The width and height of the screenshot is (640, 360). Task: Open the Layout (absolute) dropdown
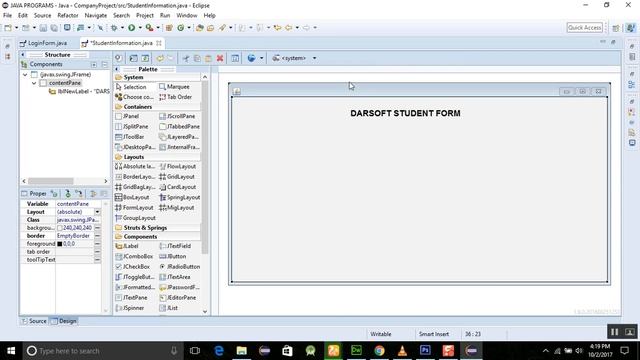point(97,212)
